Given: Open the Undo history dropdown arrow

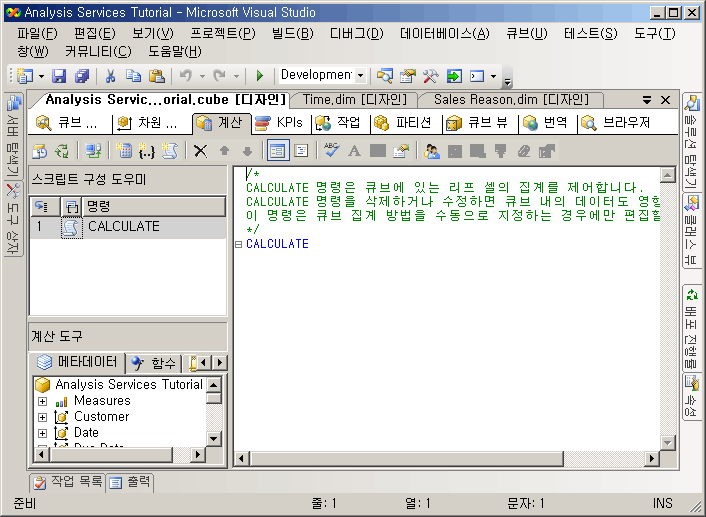Looking at the screenshot, I should coord(202,76).
